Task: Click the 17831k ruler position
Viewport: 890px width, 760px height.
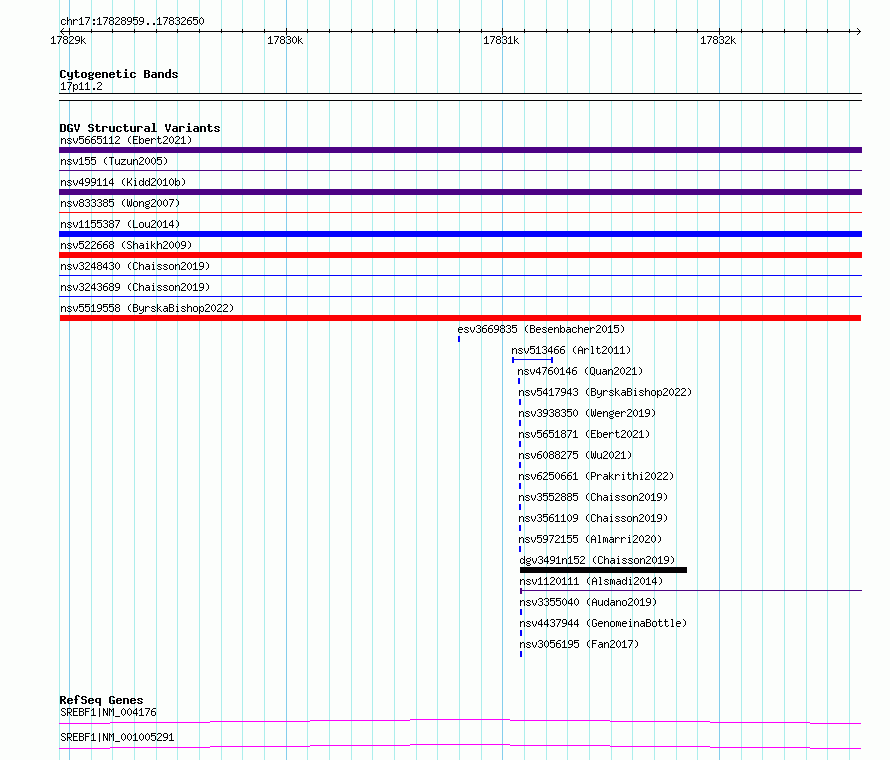Action: click(x=501, y=40)
